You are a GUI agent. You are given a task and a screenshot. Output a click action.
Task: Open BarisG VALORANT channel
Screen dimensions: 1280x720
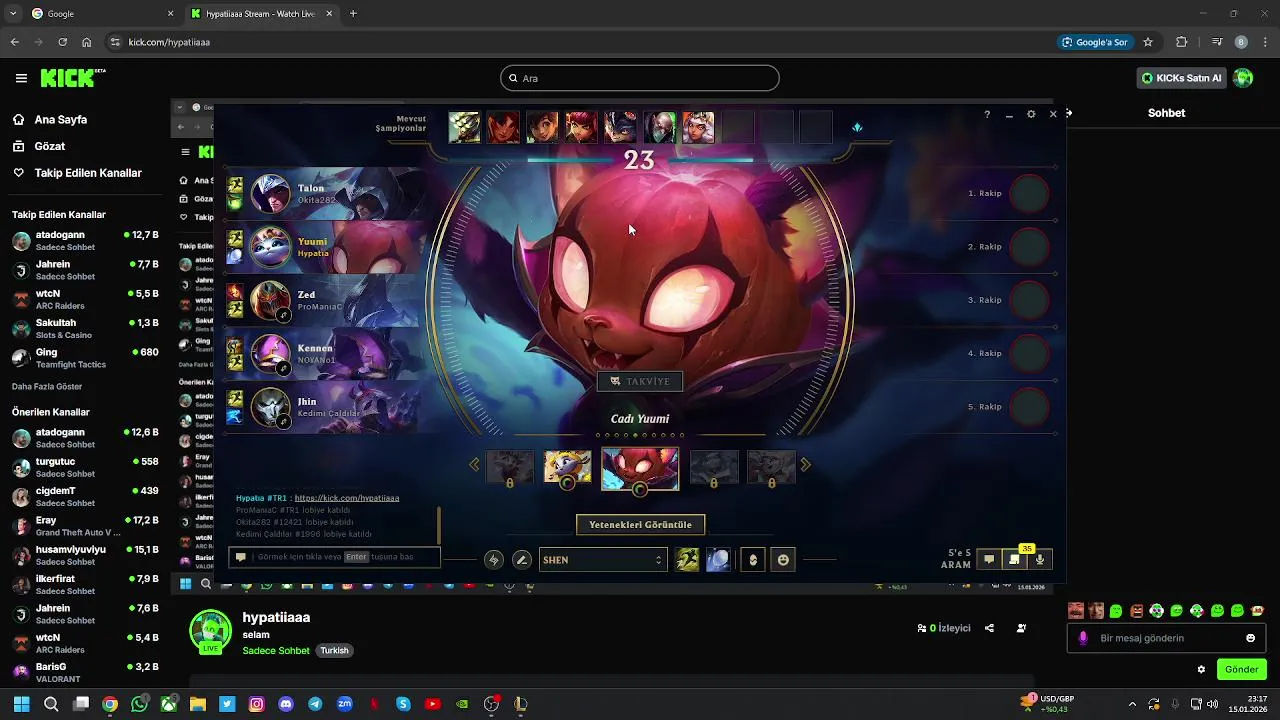pos(86,672)
